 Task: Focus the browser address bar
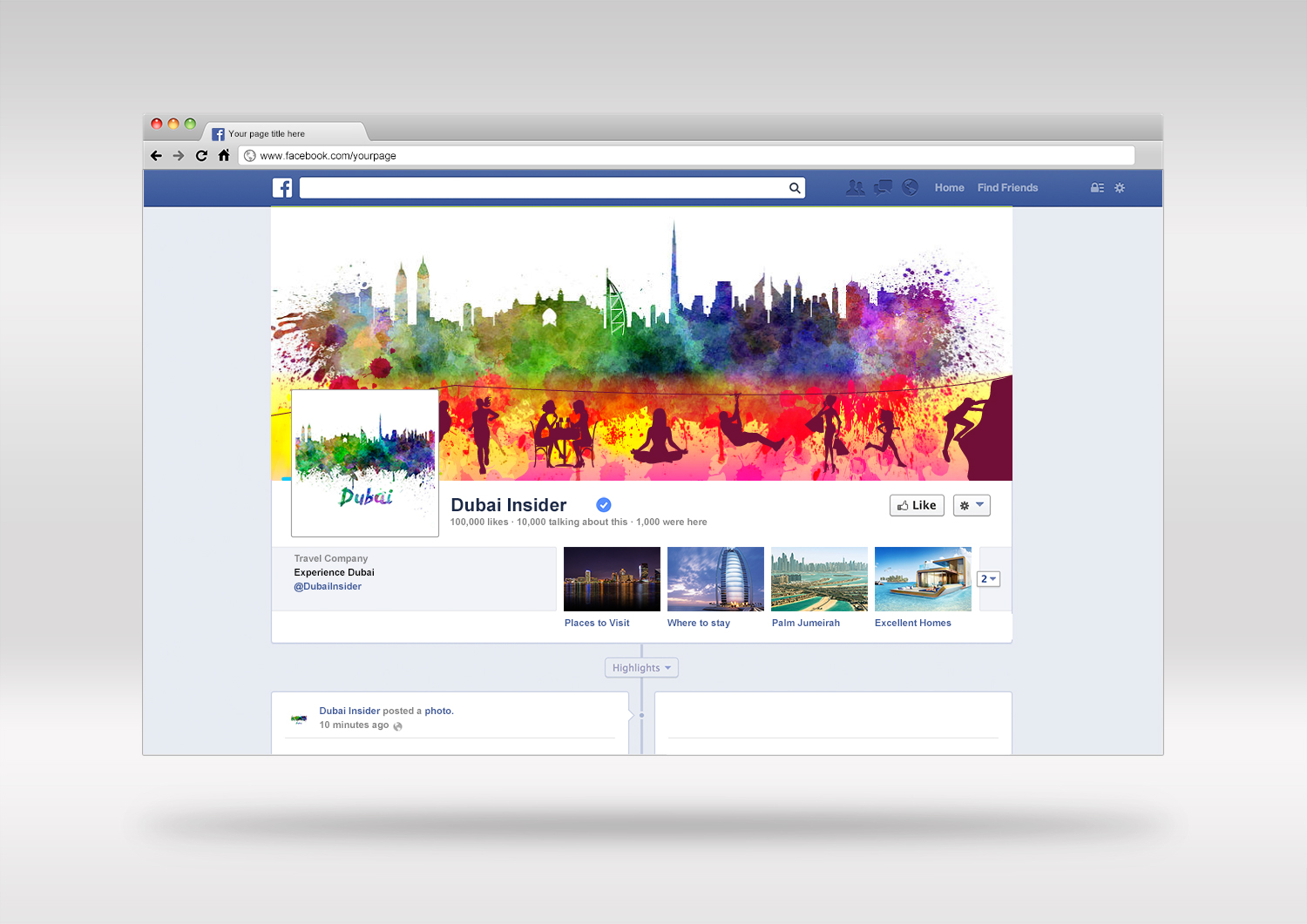pos(687,156)
